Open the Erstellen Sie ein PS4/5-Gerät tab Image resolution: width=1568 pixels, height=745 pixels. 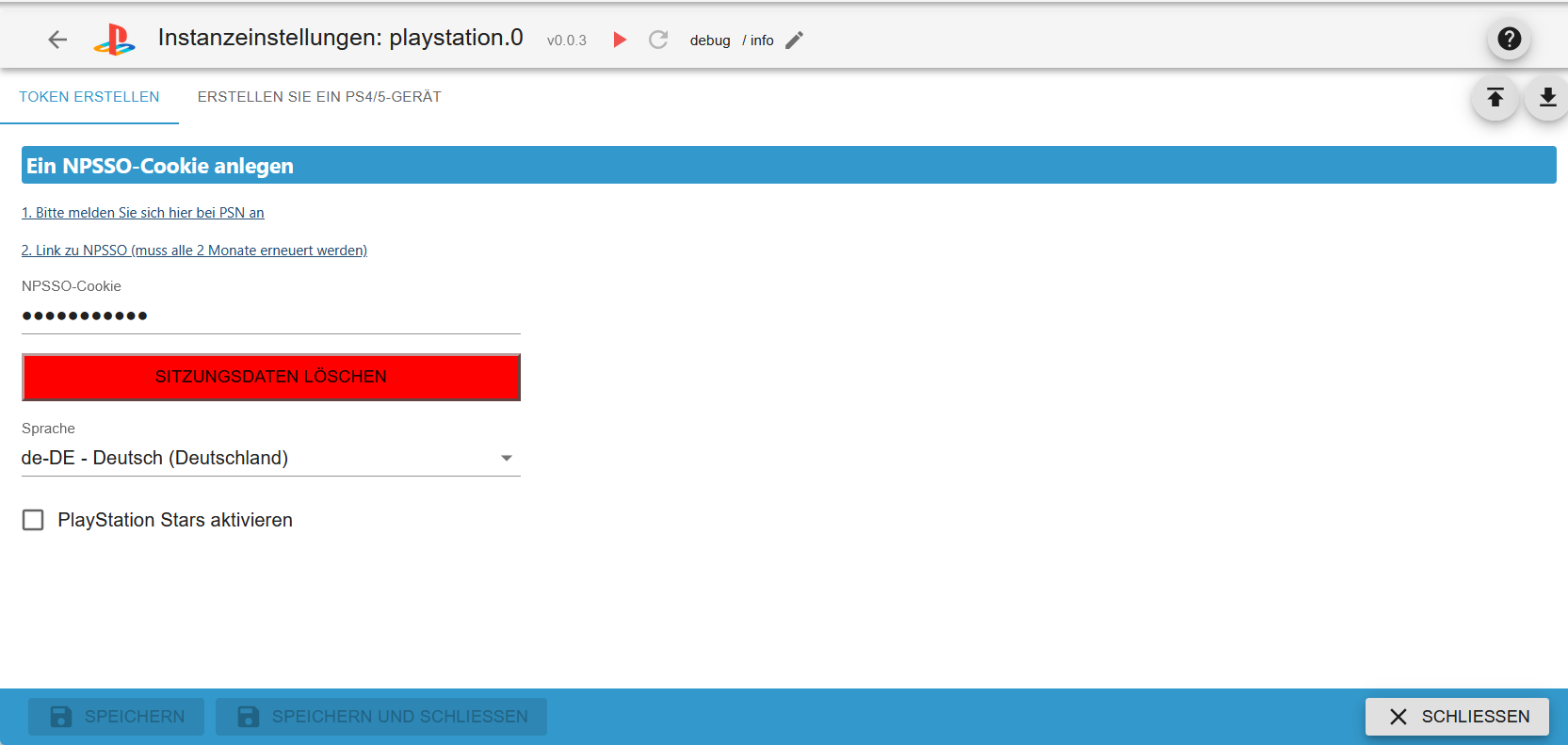pos(319,97)
